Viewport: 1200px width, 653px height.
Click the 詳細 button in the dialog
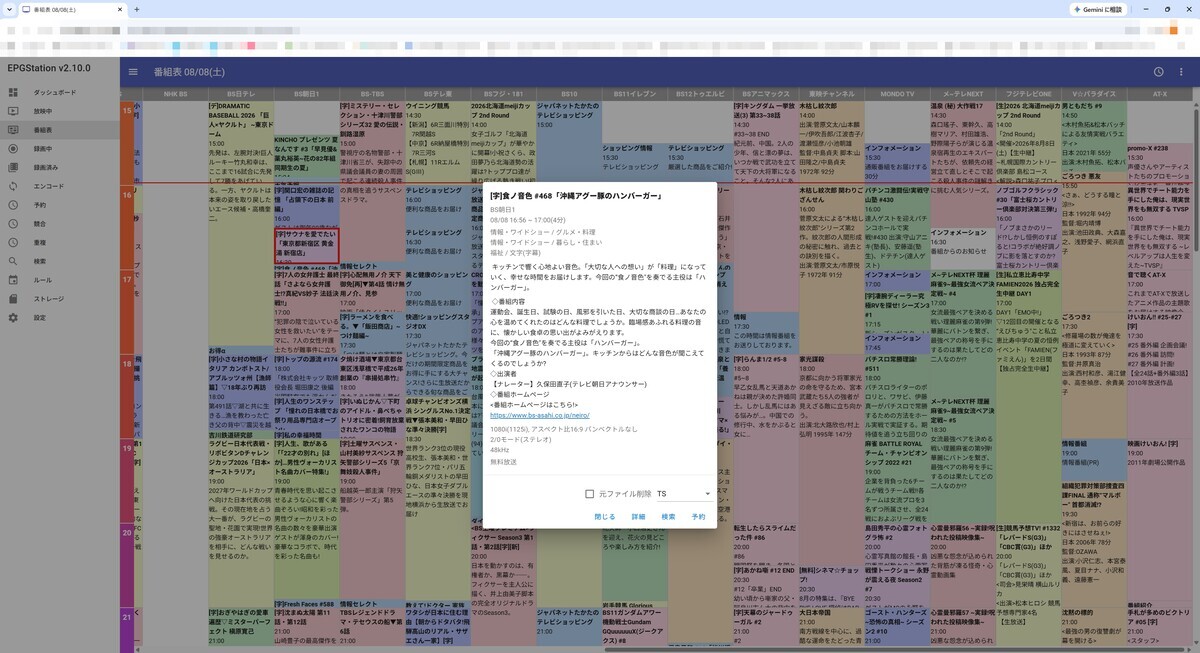click(638, 517)
